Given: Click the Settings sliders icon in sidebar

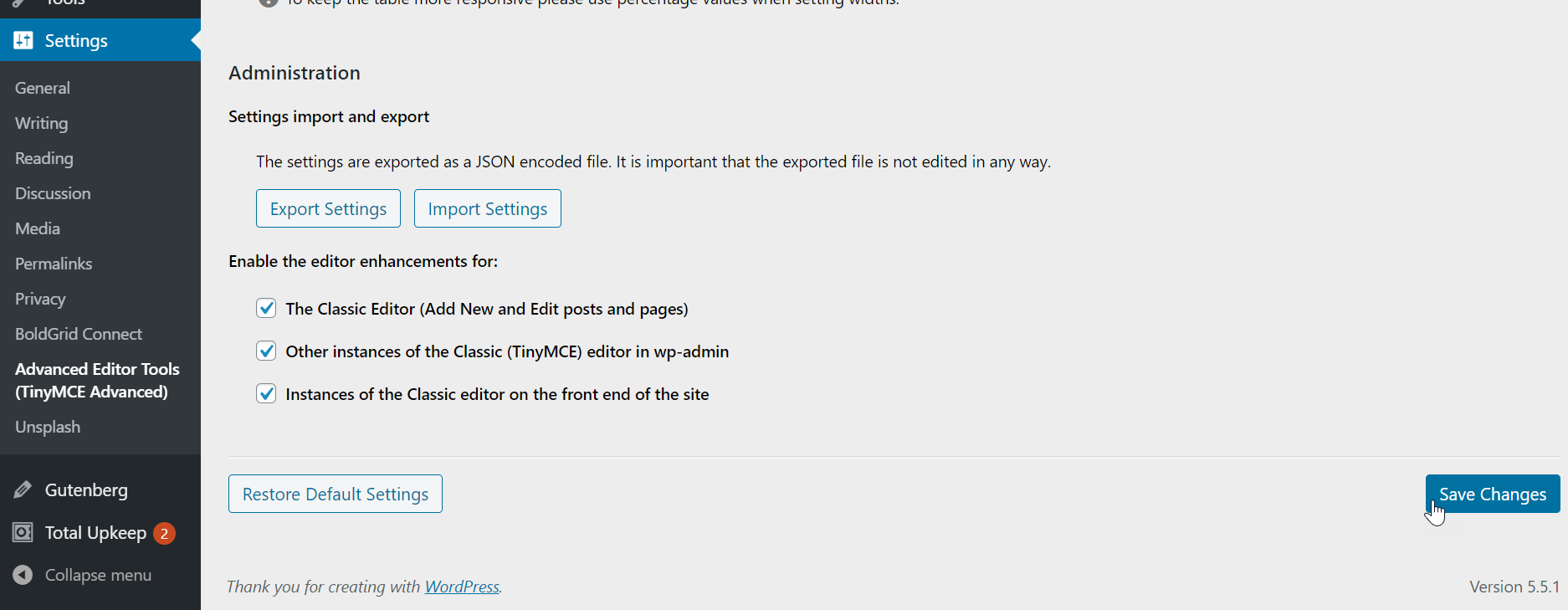Looking at the screenshot, I should (x=23, y=39).
